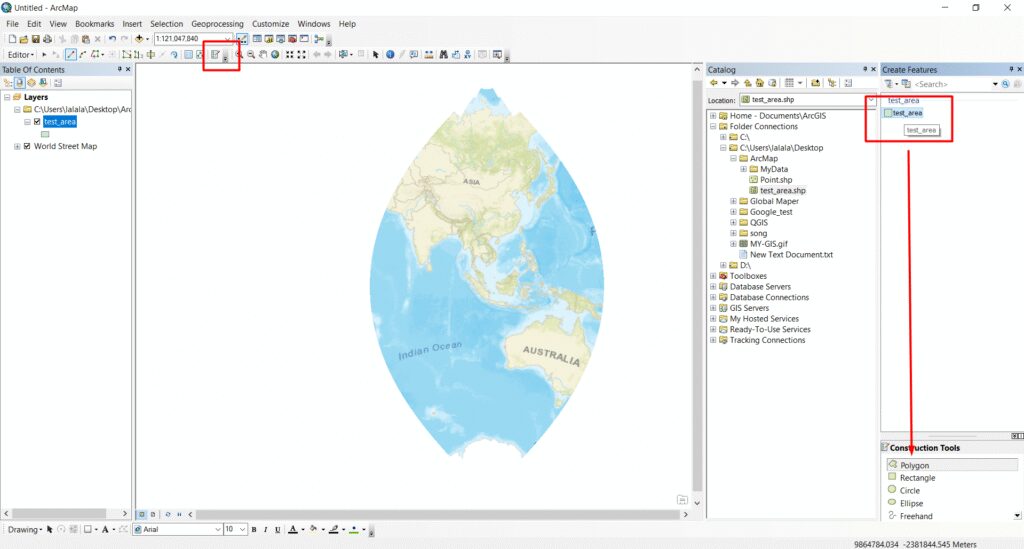Image resolution: width=1024 pixels, height=549 pixels.
Task: Click the Add Data icon
Action: (139, 39)
